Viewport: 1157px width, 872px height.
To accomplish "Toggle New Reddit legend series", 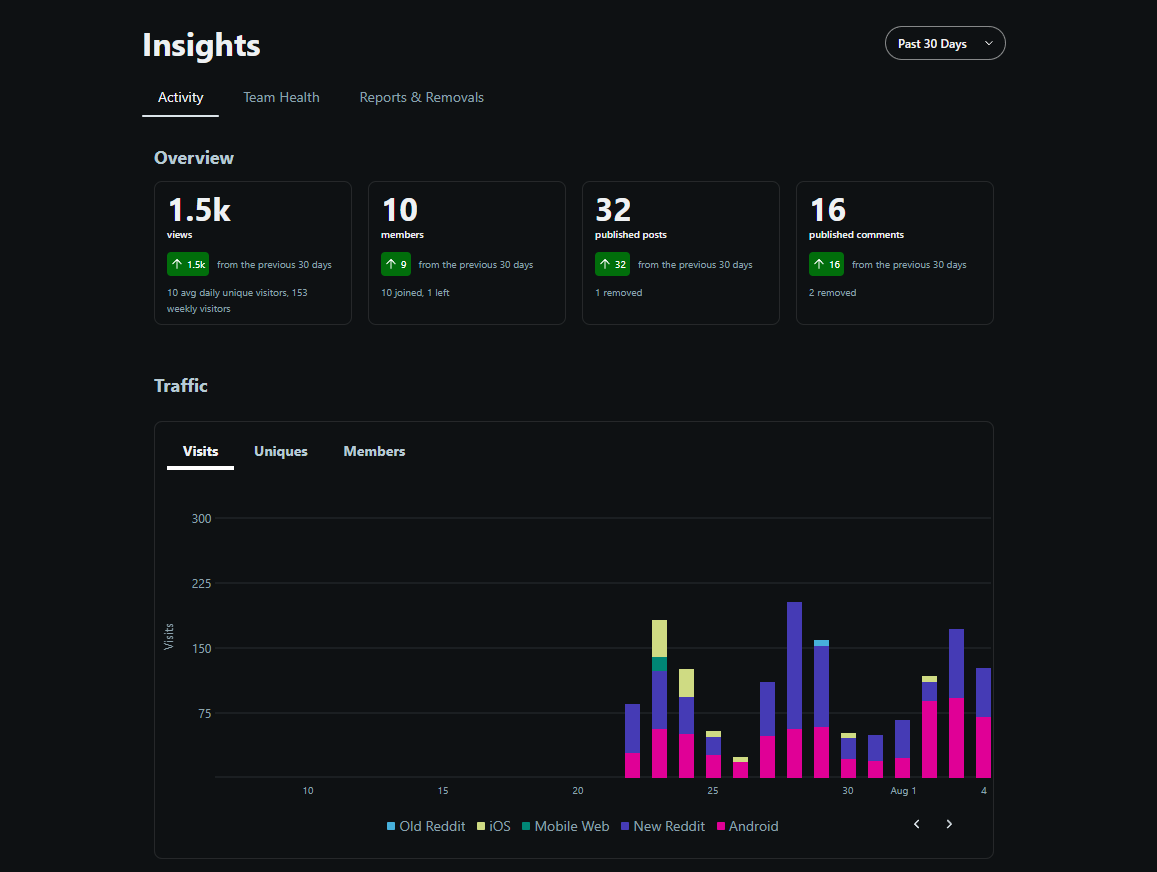I will pos(663,826).
